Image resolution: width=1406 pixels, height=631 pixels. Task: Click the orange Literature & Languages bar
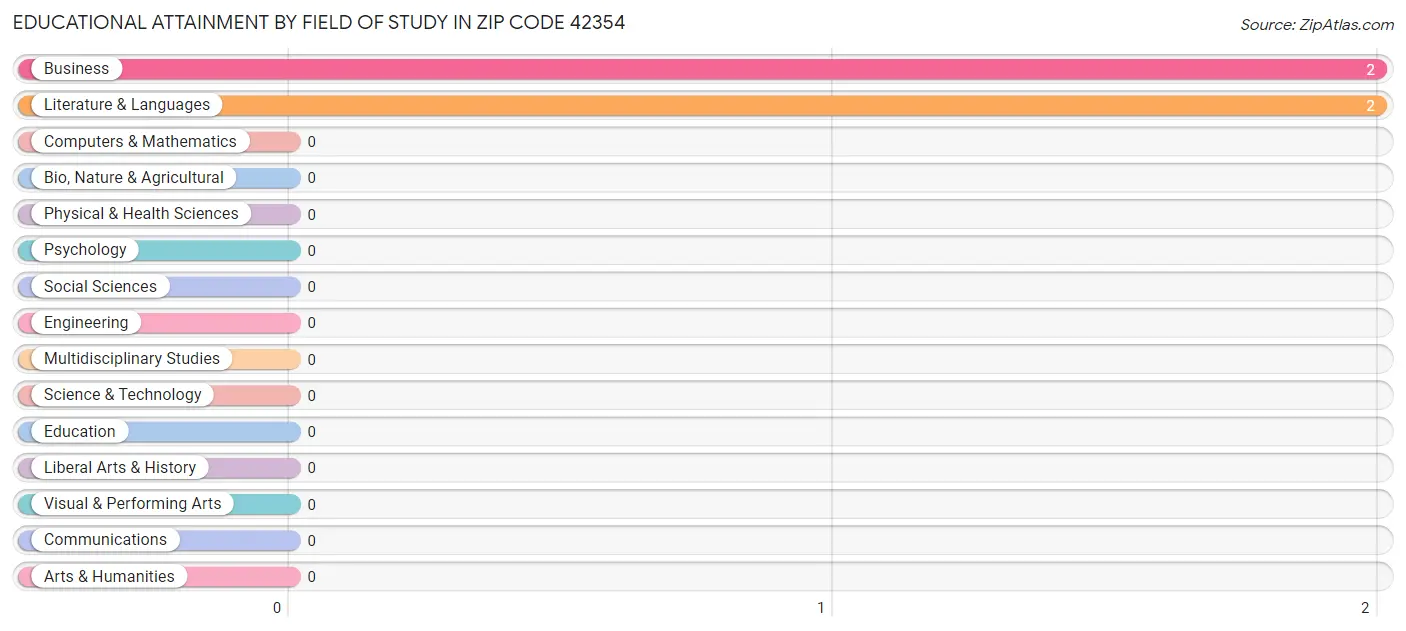click(x=702, y=105)
